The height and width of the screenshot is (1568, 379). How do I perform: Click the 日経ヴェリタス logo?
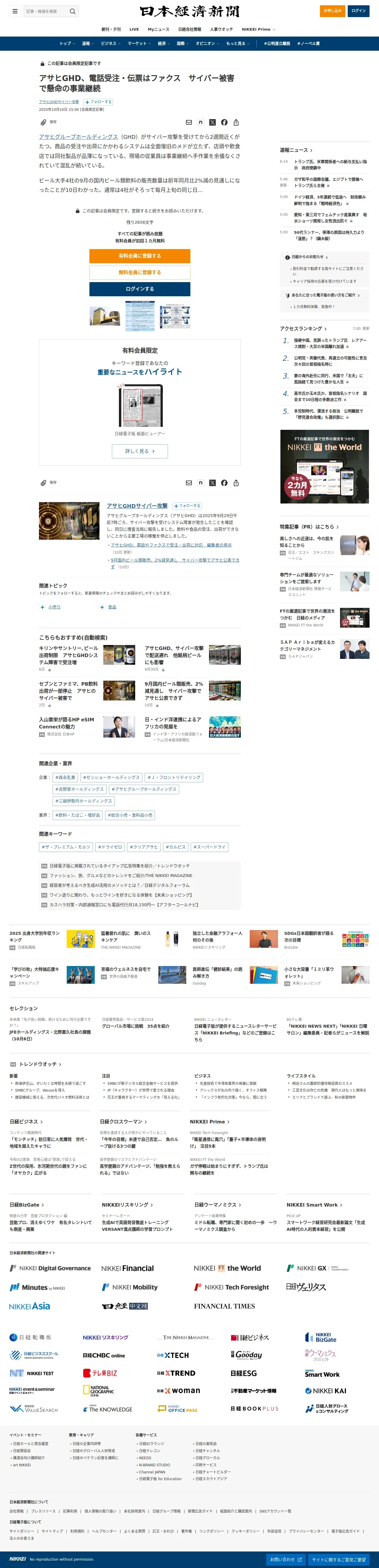(x=306, y=1287)
